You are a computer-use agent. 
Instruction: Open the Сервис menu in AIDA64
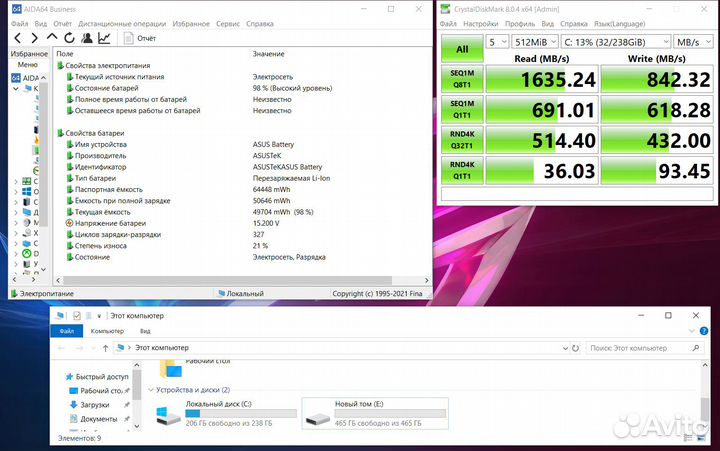tap(228, 23)
